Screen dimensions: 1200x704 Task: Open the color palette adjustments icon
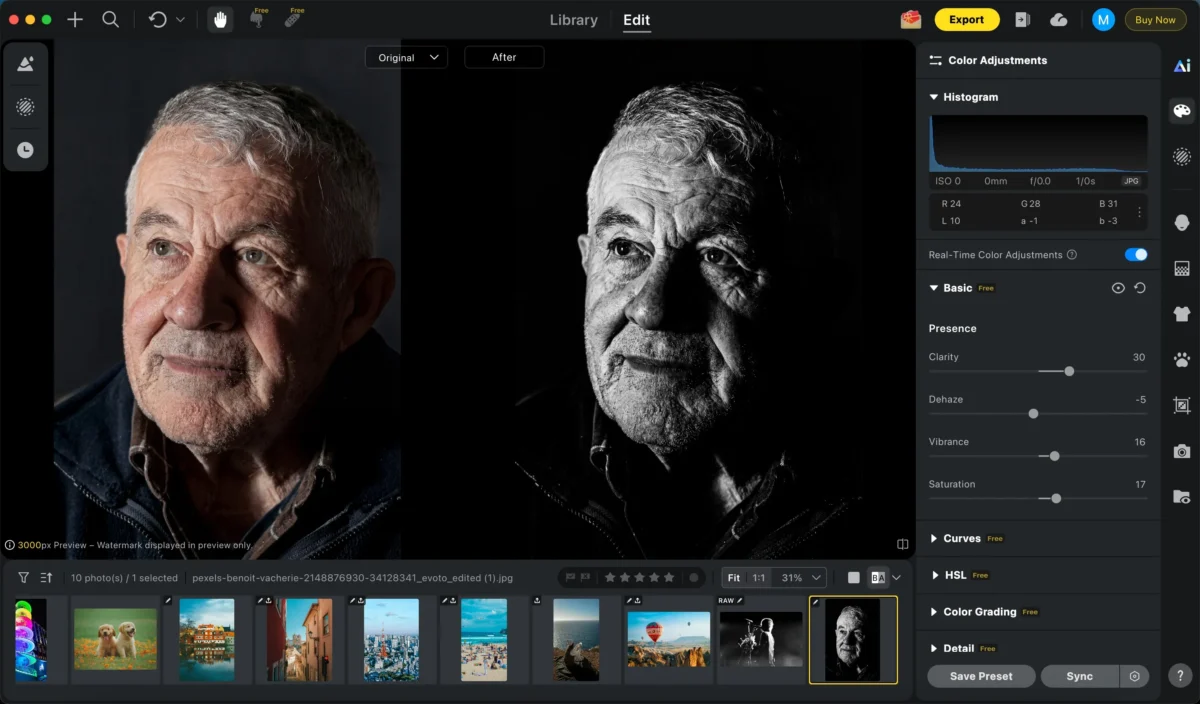[x=1182, y=111]
